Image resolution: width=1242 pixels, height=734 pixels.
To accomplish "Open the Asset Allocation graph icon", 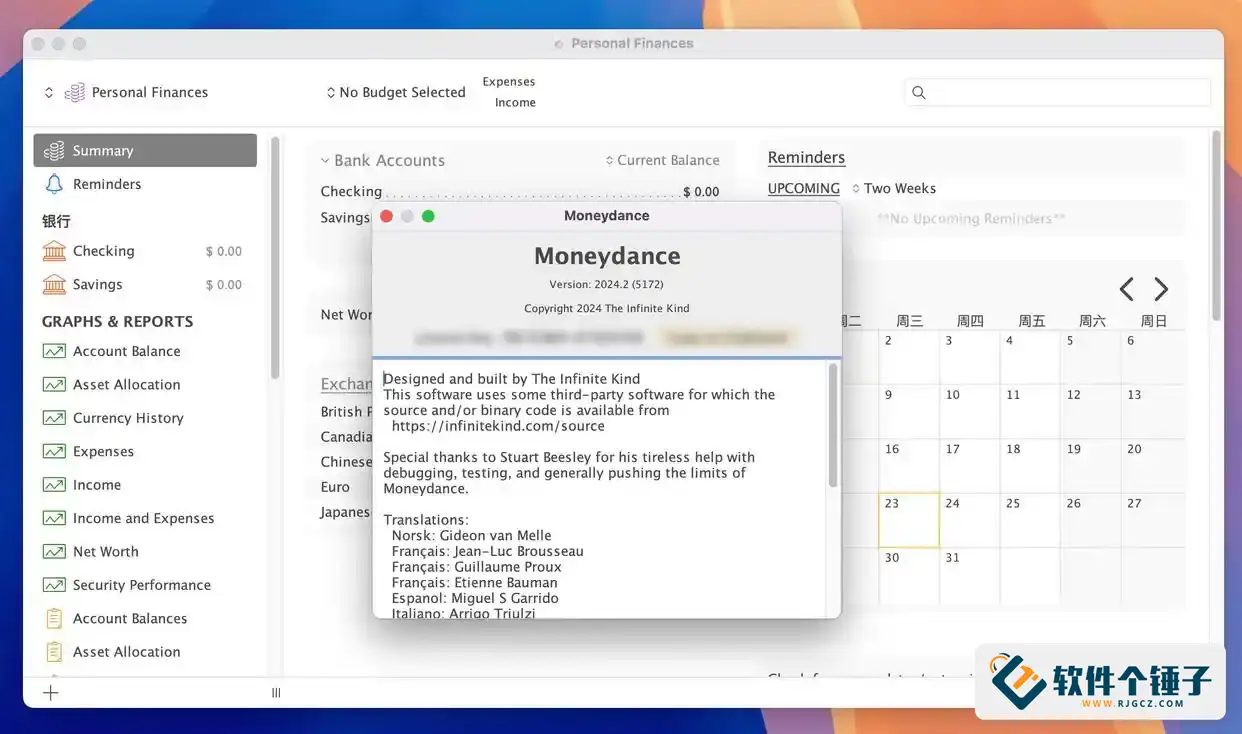I will [54, 385].
